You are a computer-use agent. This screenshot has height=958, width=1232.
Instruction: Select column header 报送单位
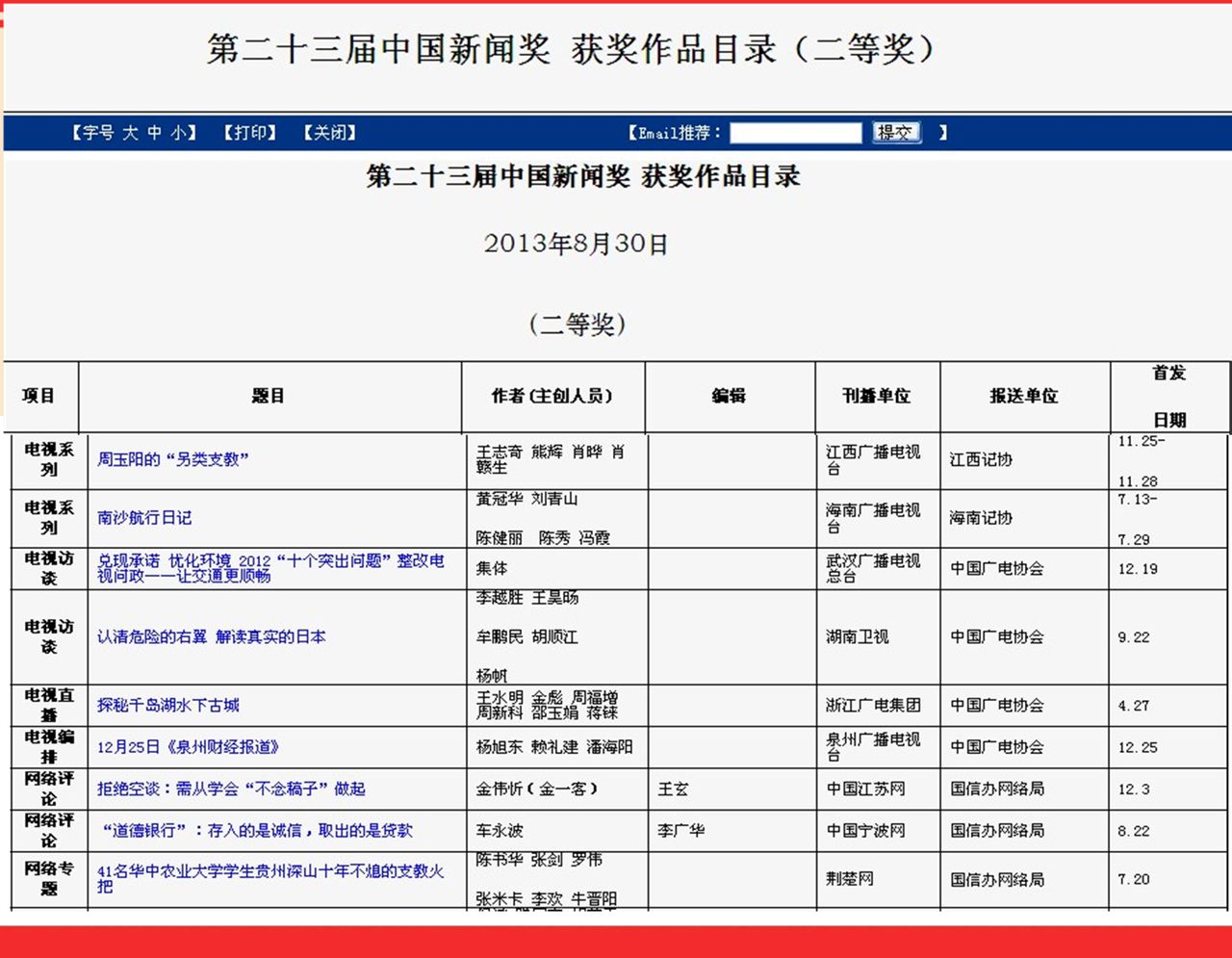1024,396
